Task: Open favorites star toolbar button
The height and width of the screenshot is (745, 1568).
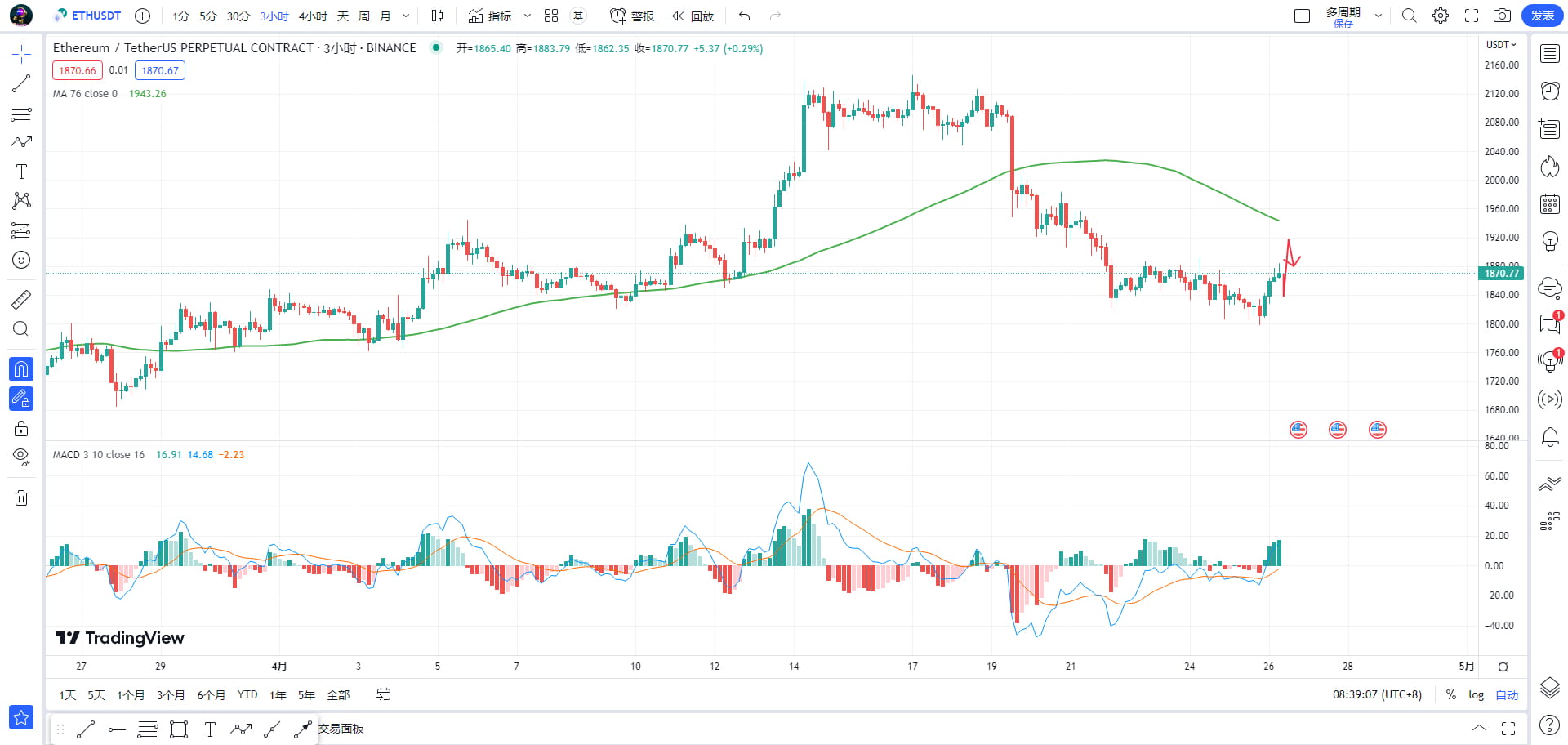Action: point(21,717)
